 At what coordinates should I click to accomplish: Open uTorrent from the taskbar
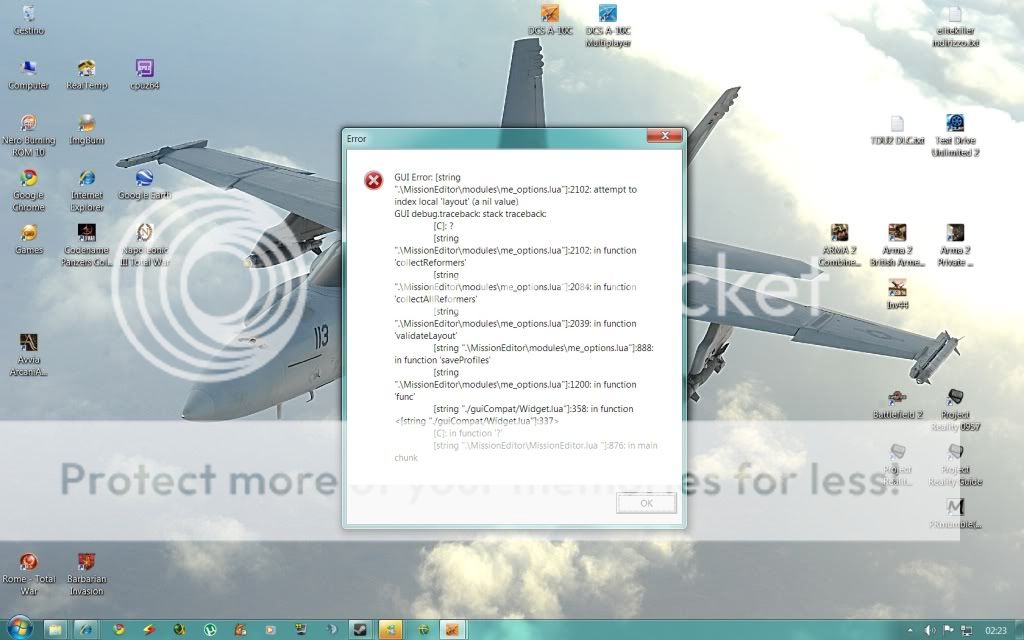coord(210,631)
